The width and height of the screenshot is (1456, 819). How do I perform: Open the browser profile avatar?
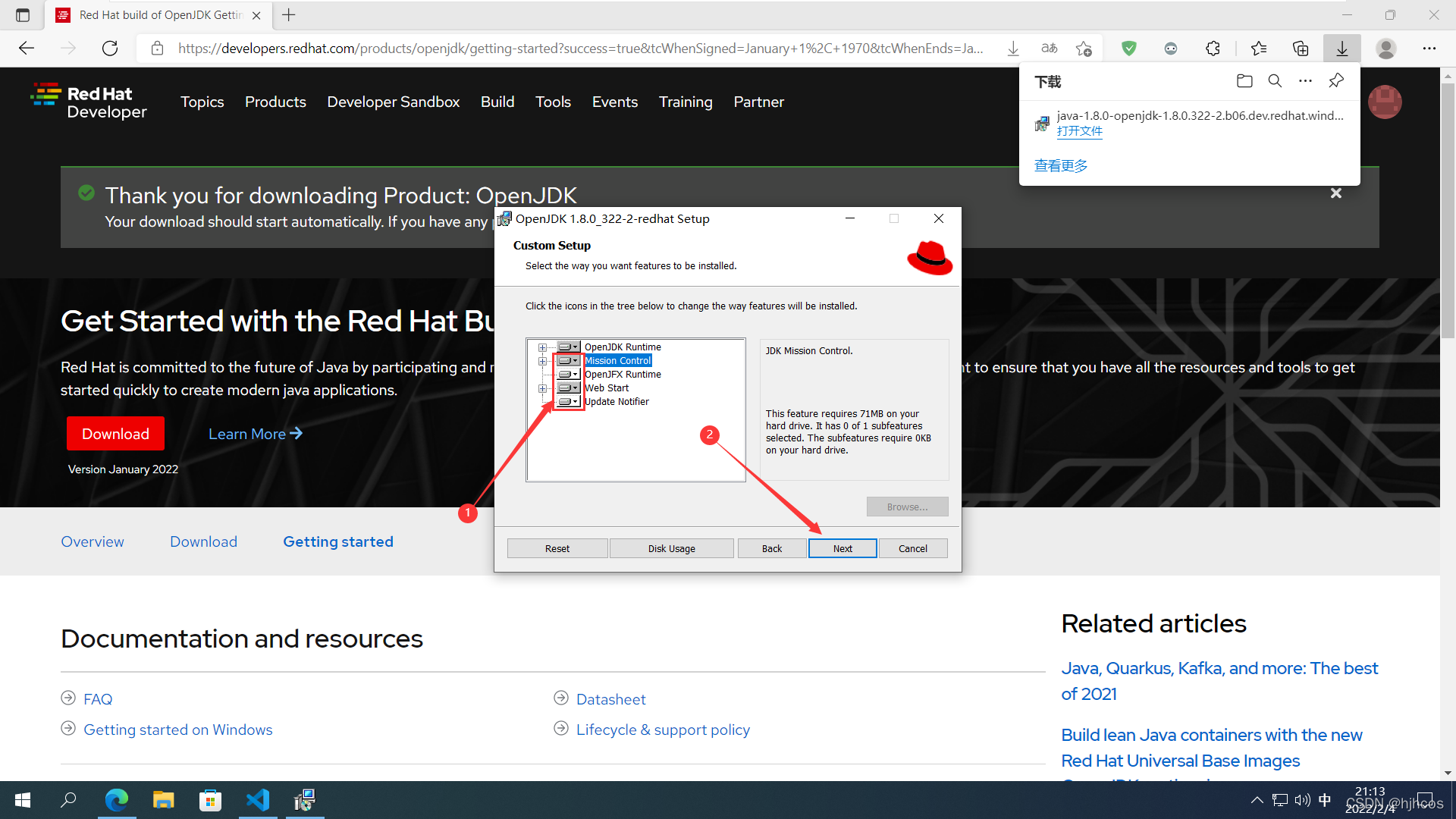click(1386, 49)
